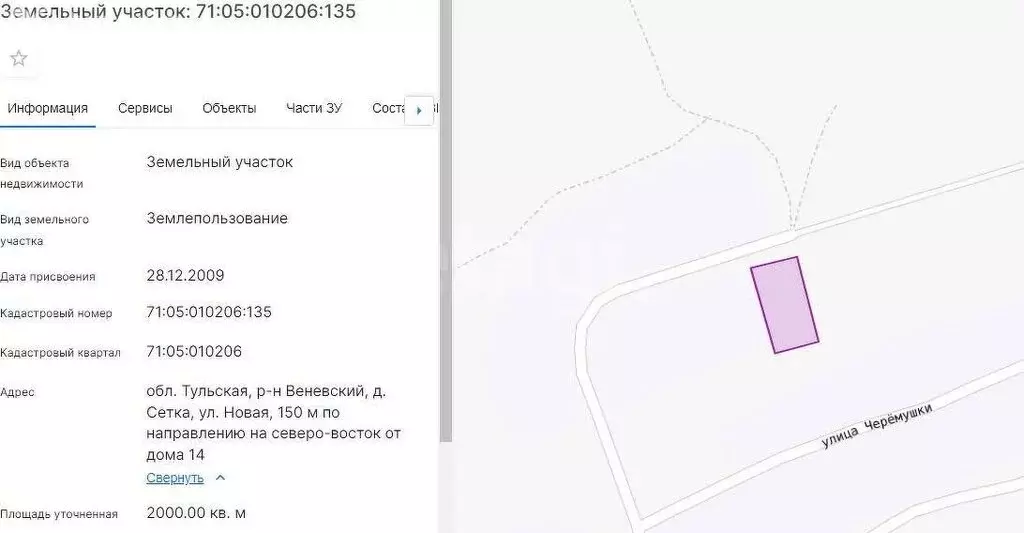Click the date 28.12.2009
Screen dimensions: 1024x533
[185, 275]
